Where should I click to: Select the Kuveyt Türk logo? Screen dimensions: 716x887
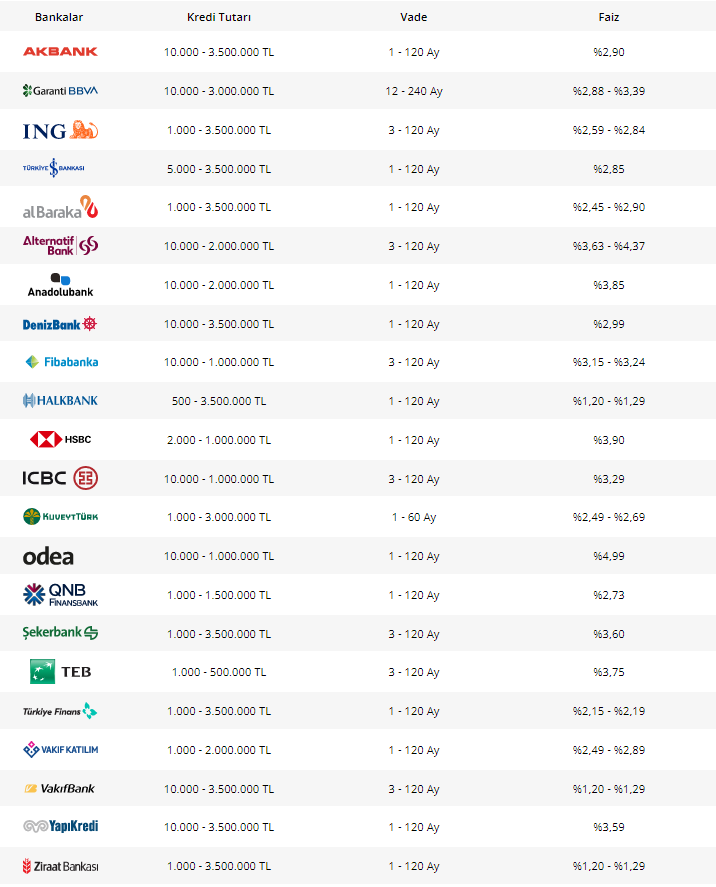click(60, 517)
